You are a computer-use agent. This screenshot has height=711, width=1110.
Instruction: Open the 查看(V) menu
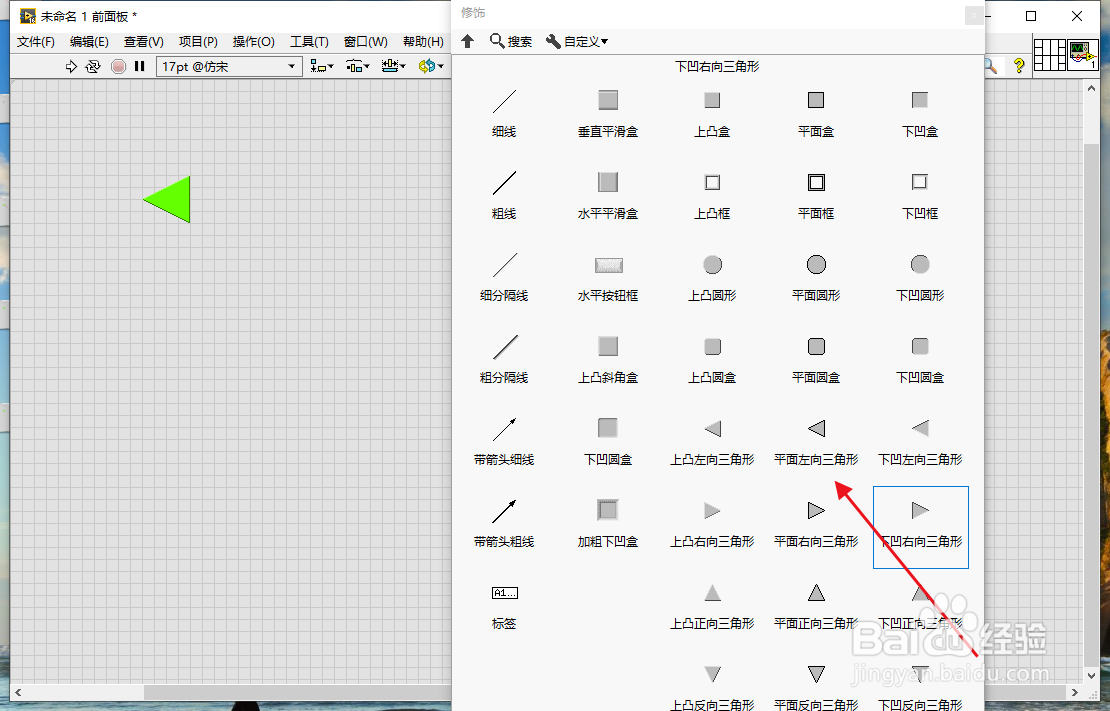(144, 42)
